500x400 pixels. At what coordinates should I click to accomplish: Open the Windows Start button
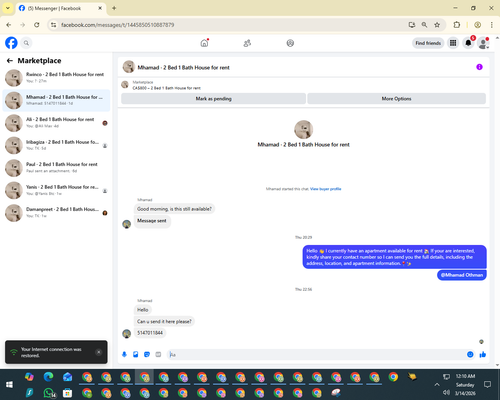(9, 385)
